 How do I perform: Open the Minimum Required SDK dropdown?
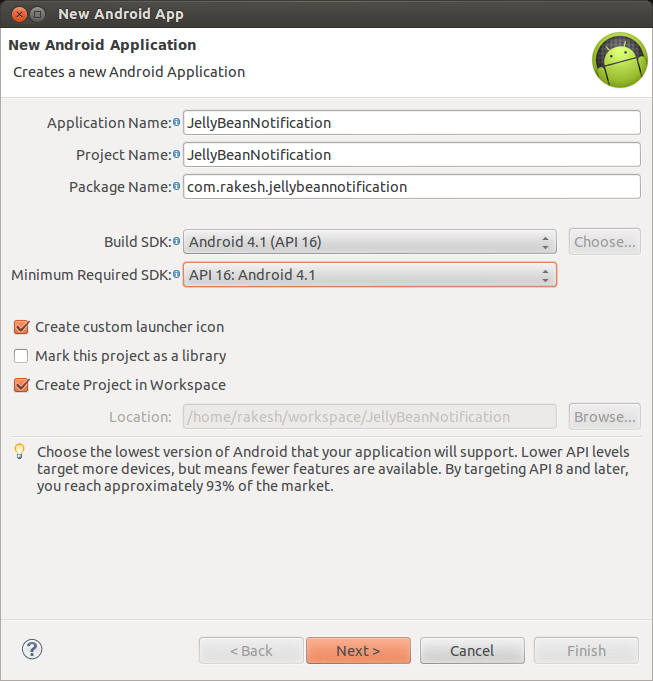[370, 274]
